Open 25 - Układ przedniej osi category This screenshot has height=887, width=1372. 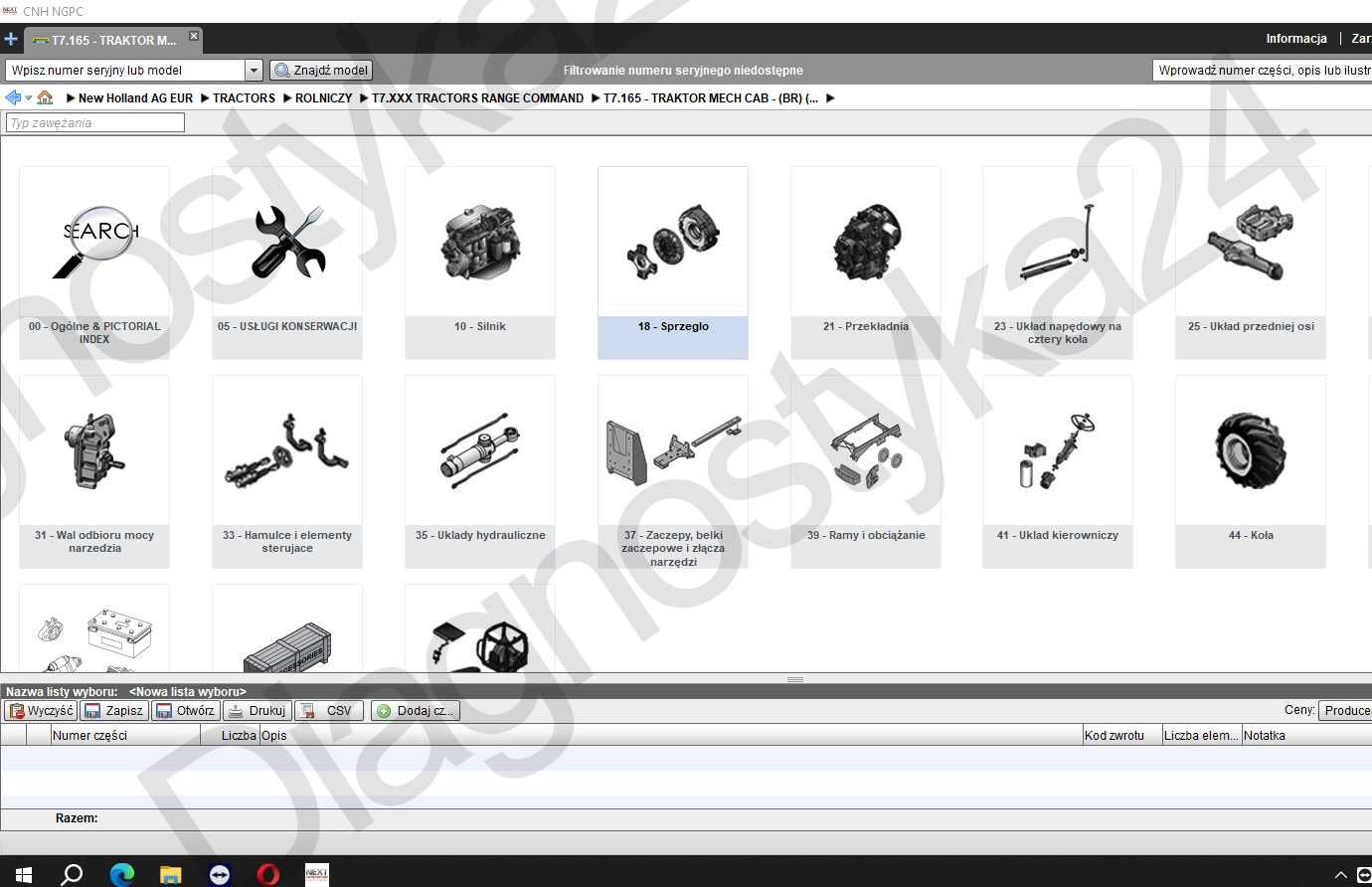coord(1251,263)
